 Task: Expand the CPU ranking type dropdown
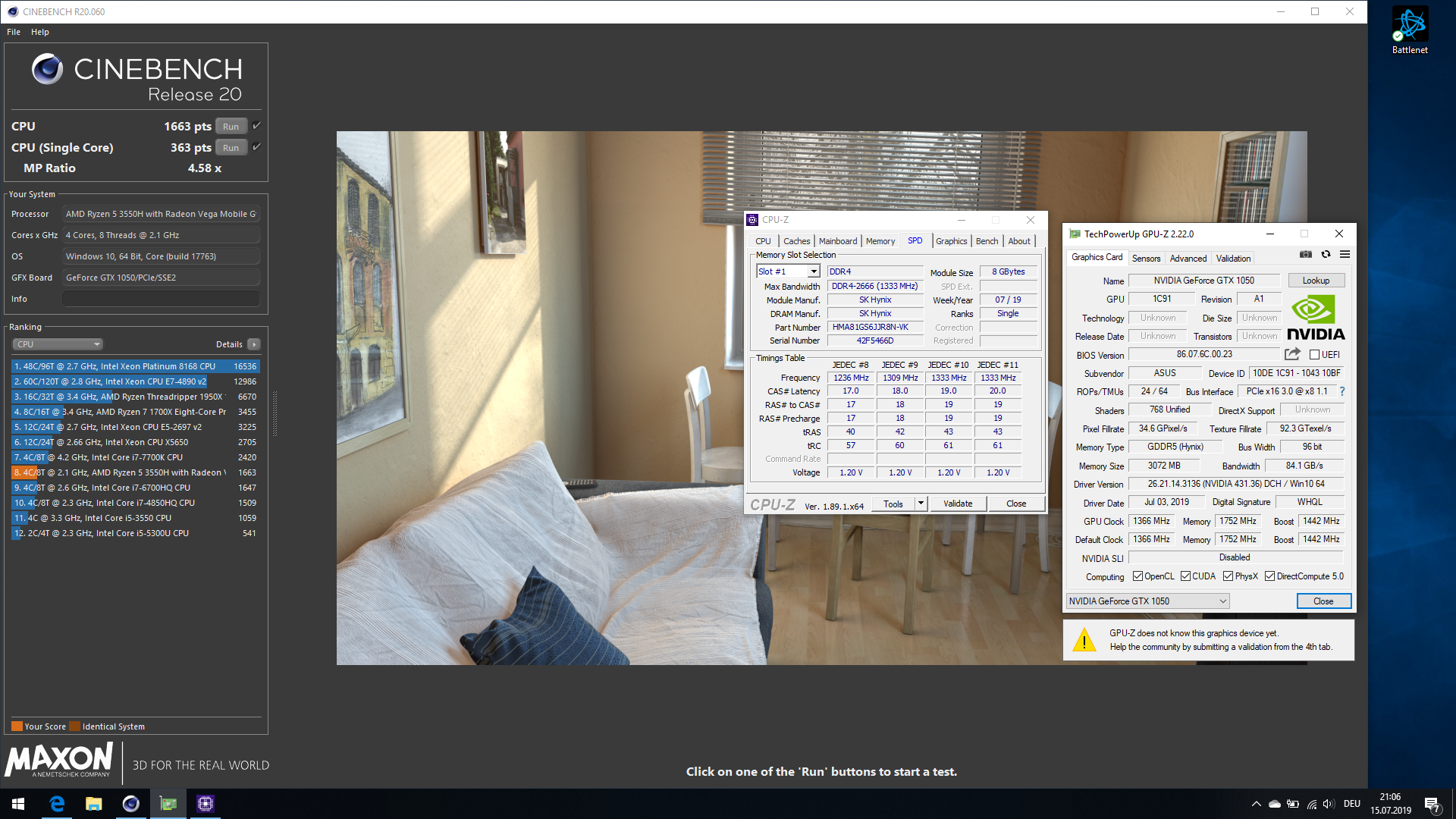point(58,344)
